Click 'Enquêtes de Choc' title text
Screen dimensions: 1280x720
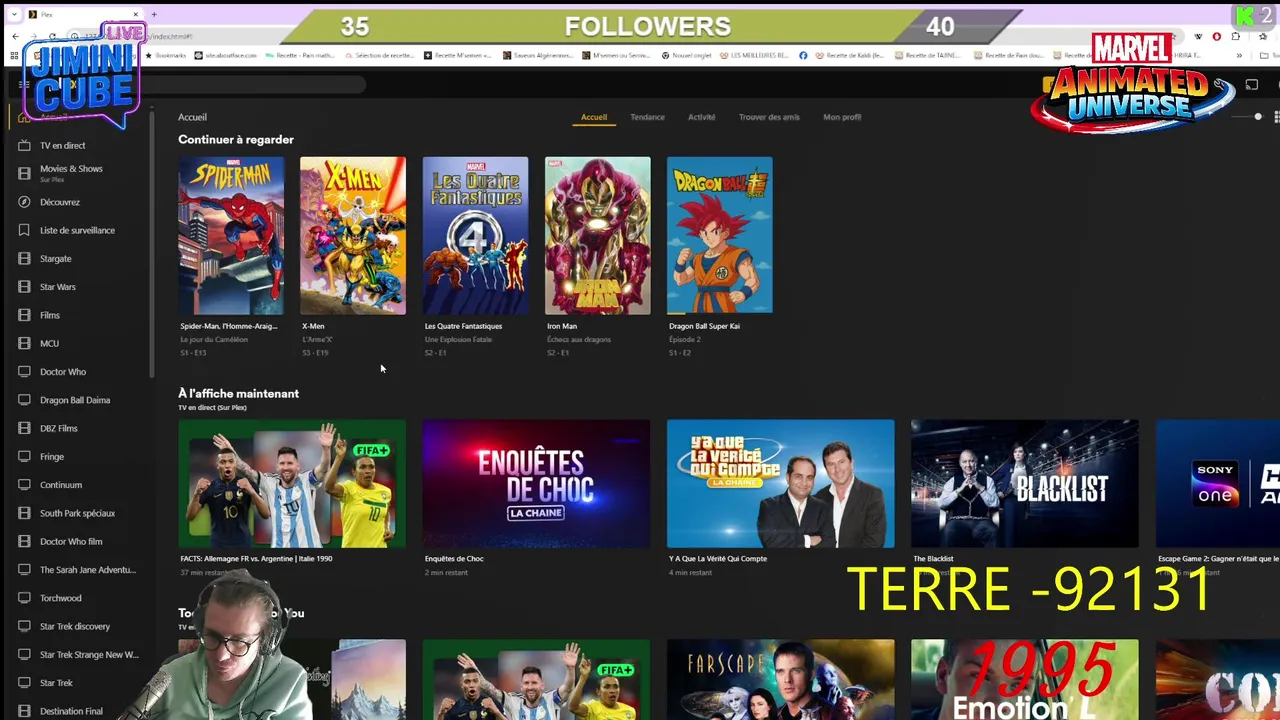tap(454, 559)
